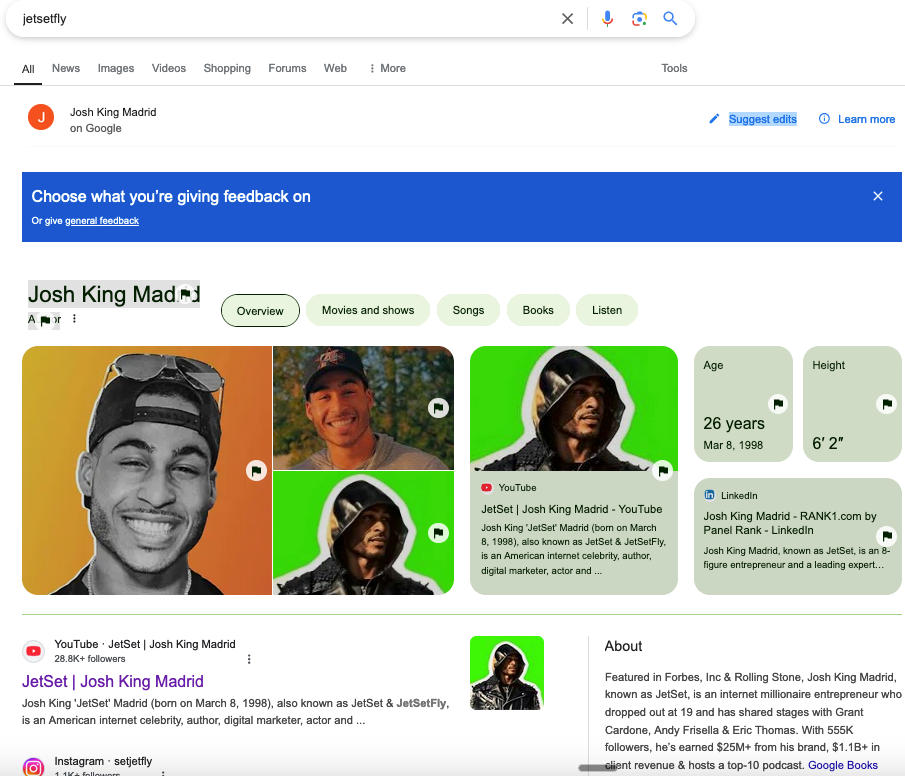Submit search with magnifier icon
This screenshot has height=776, width=905.
coord(670,18)
